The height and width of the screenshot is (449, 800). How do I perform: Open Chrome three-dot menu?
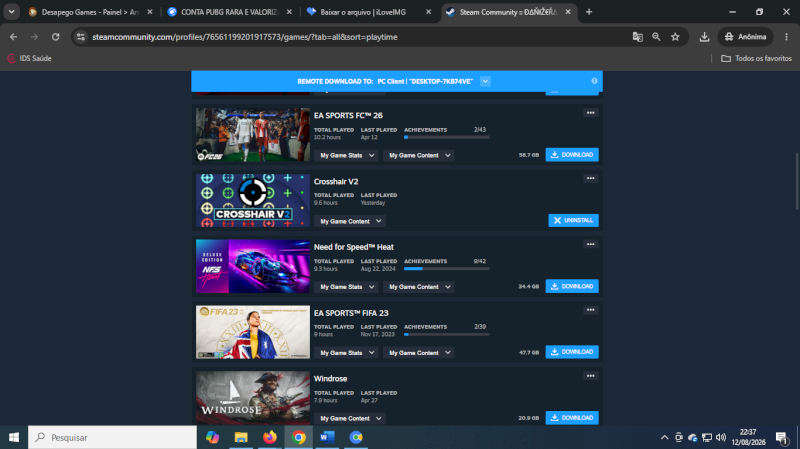click(x=786, y=37)
